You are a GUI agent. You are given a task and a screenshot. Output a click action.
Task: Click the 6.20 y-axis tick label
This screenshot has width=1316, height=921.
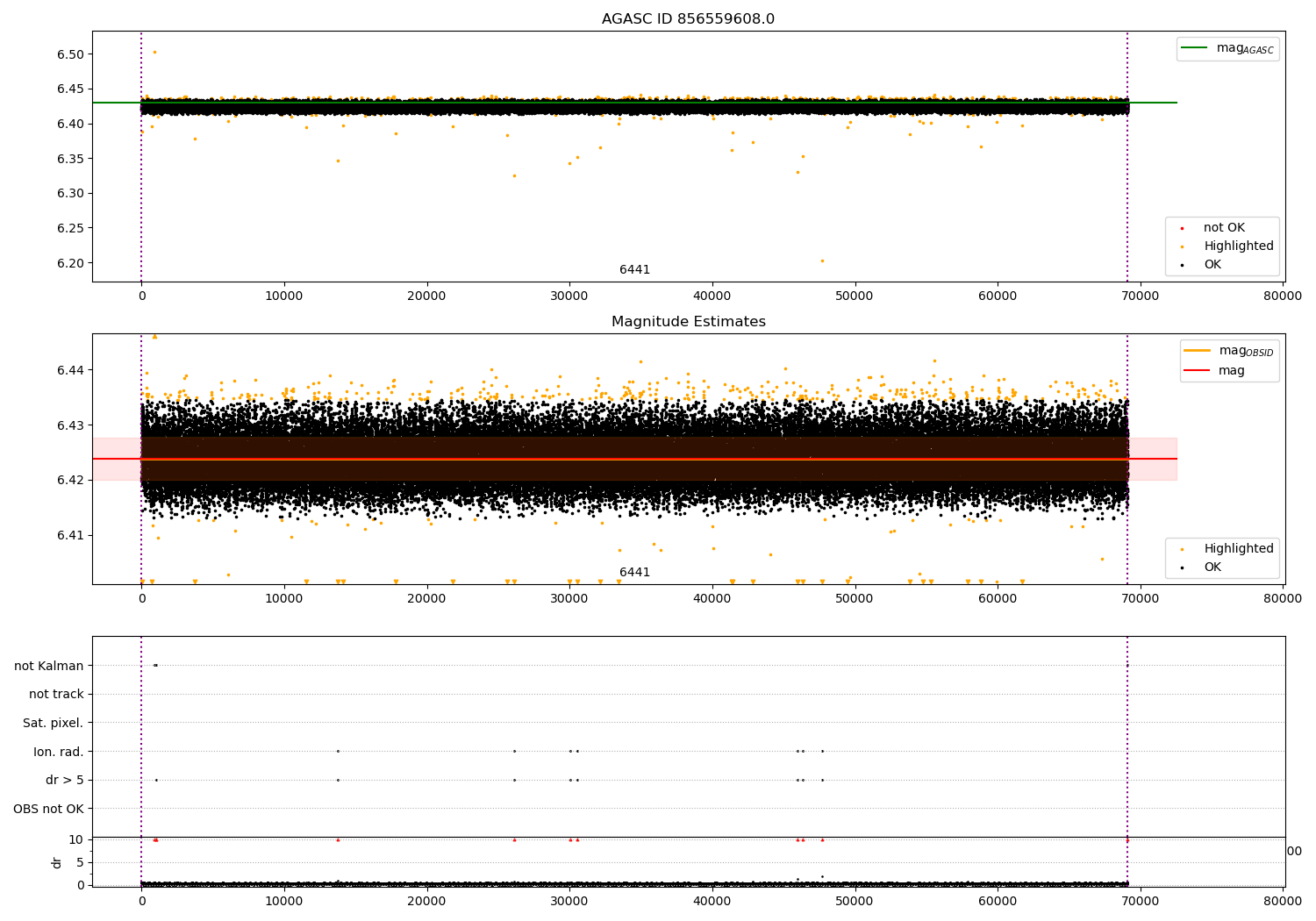pos(70,263)
